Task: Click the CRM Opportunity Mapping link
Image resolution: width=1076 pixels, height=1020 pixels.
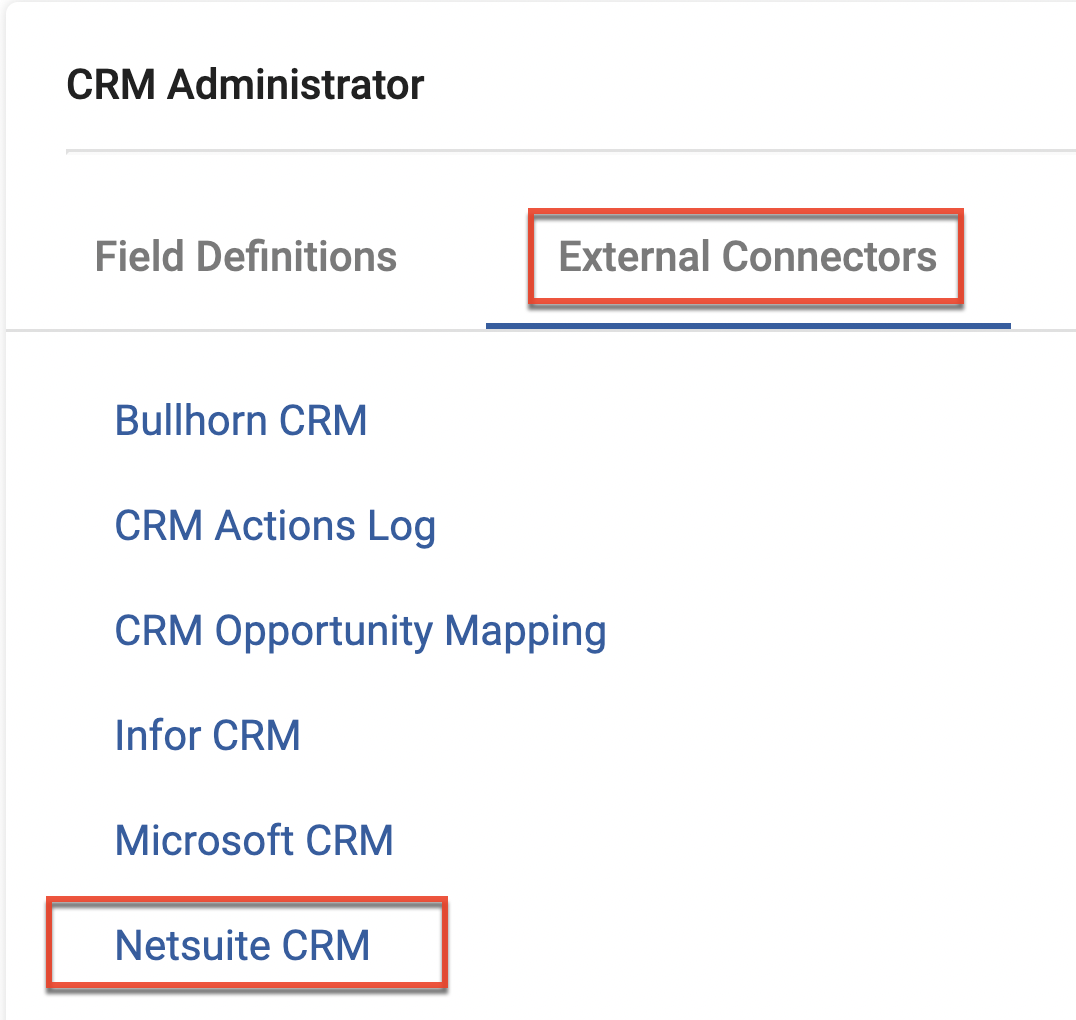Action: pyautogui.click(x=360, y=631)
